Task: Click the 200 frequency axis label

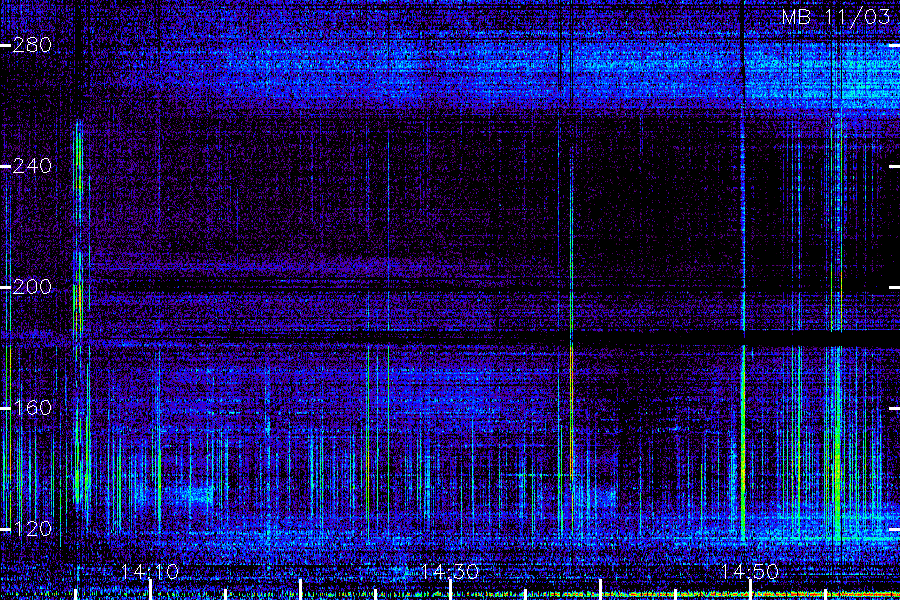Action: (x=32, y=287)
